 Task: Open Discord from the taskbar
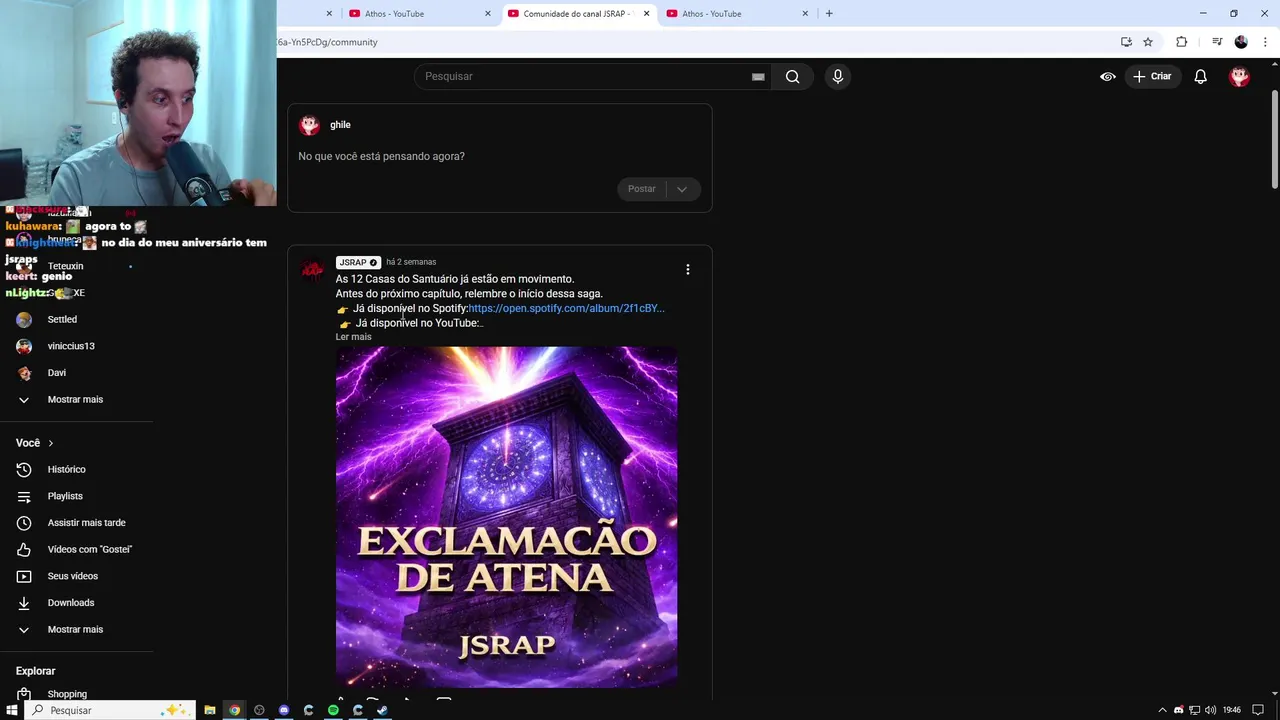click(284, 710)
